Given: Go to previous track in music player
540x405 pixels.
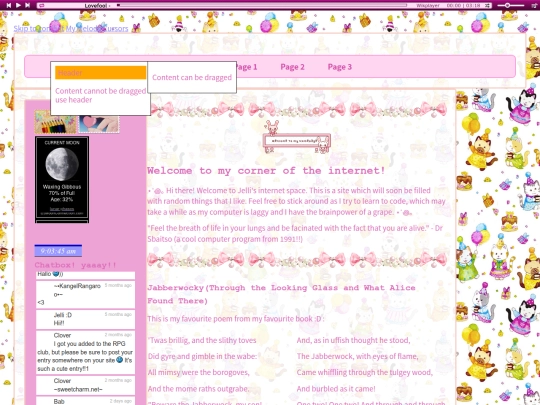Looking at the screenshot, I should click(x=9, y=5).
